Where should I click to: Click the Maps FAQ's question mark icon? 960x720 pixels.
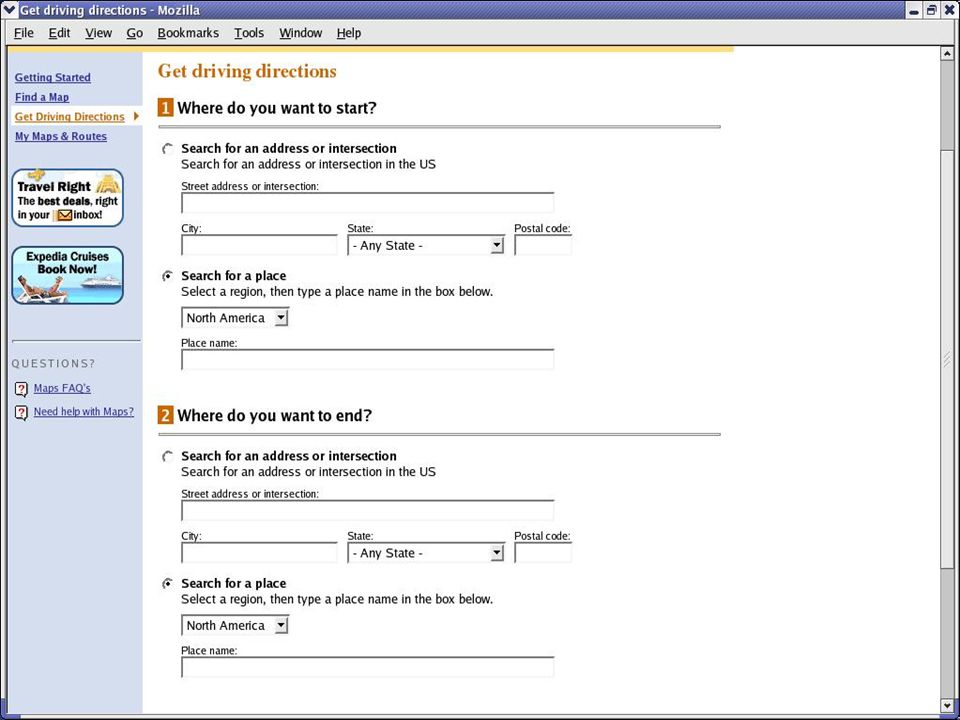click(21, 389)
